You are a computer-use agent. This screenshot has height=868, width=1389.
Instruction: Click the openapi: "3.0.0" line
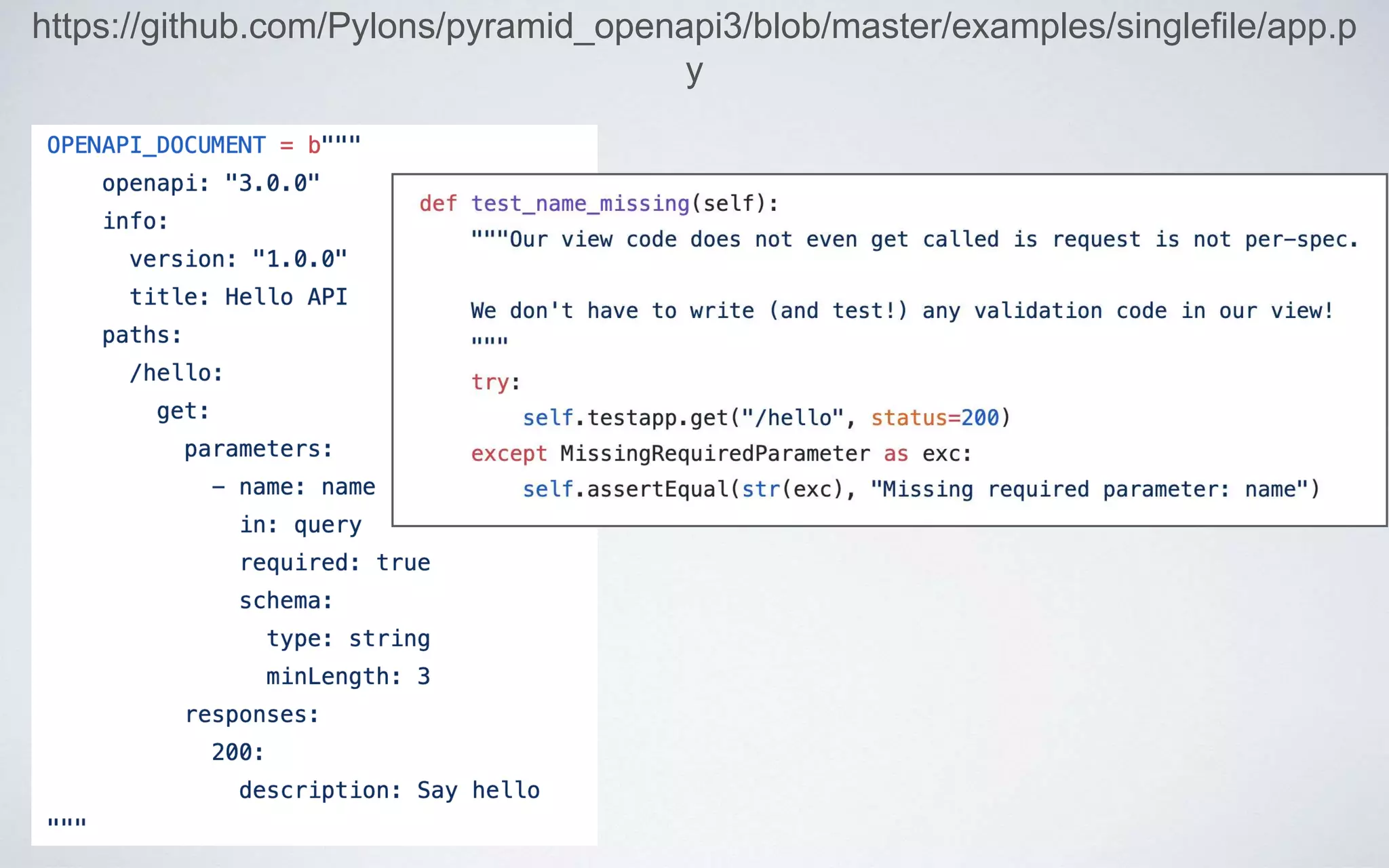click(211, 183)
